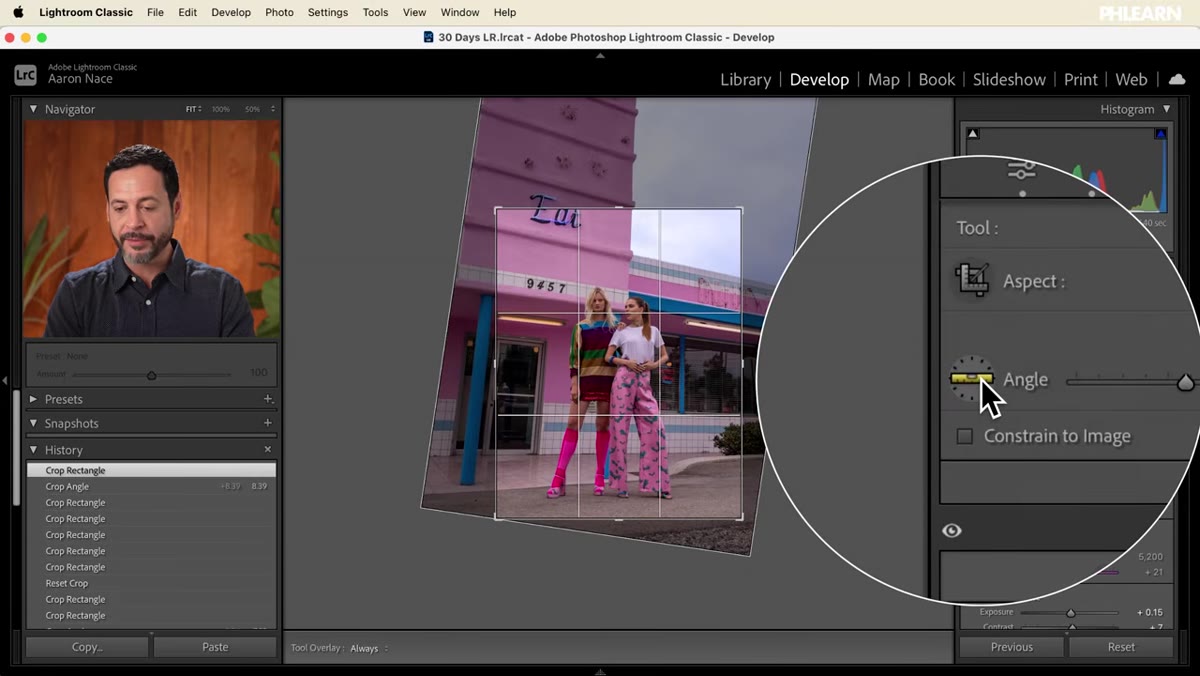
Task: Toggle the eye visibility icon in right panel
Action: (952, 530)
